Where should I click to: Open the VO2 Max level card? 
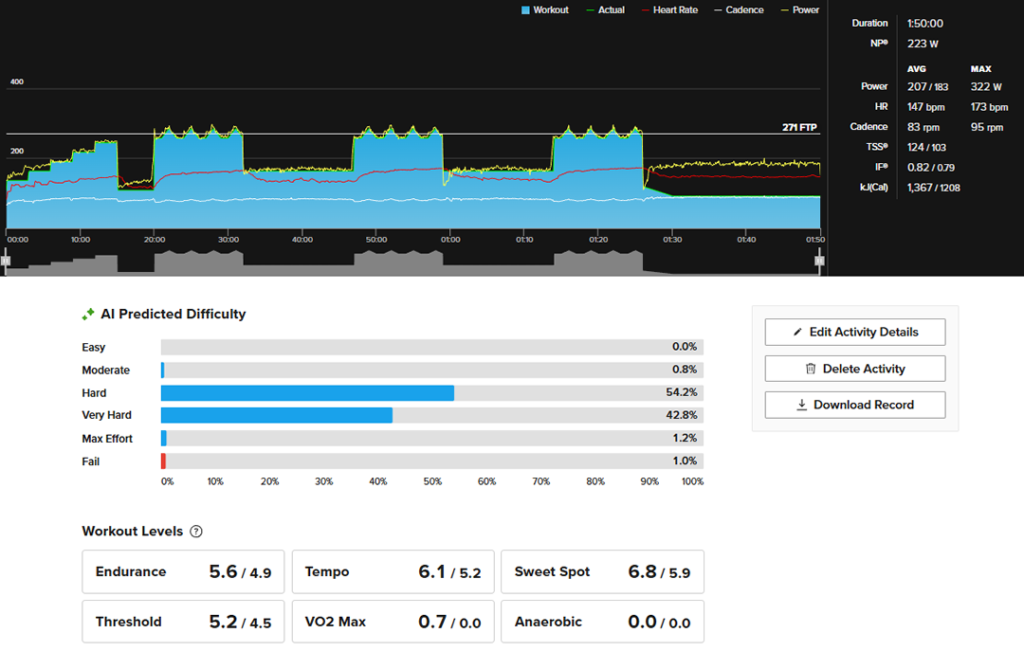[x=392, y=622]
